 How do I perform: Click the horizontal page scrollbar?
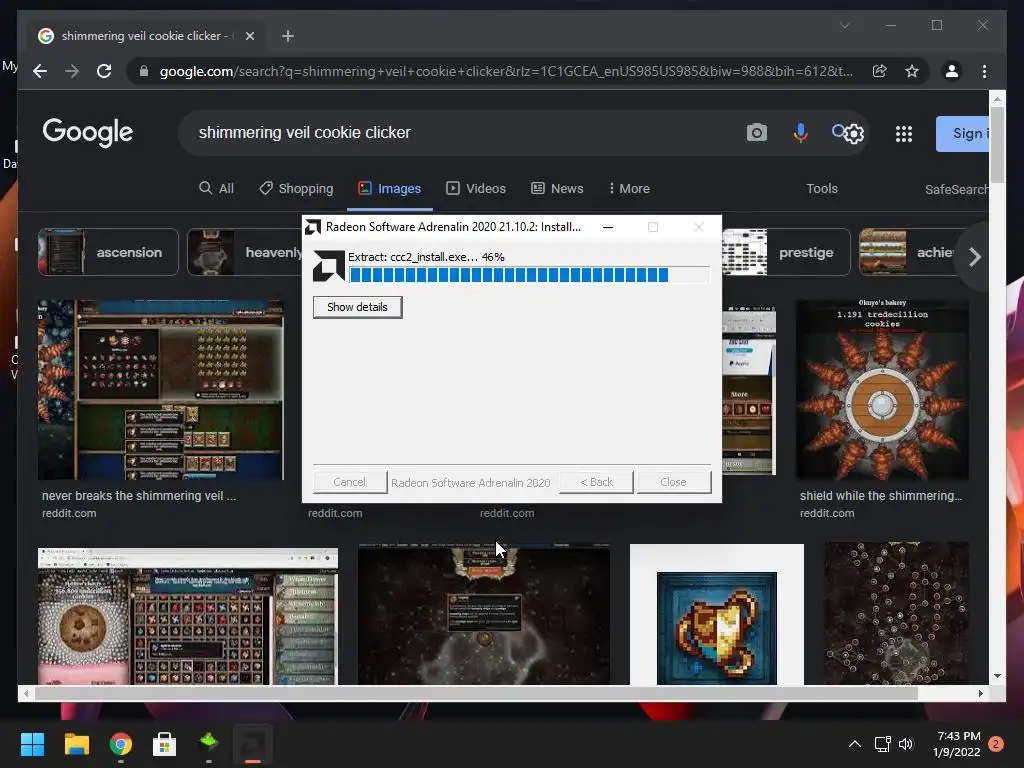(x=477, y=694)
